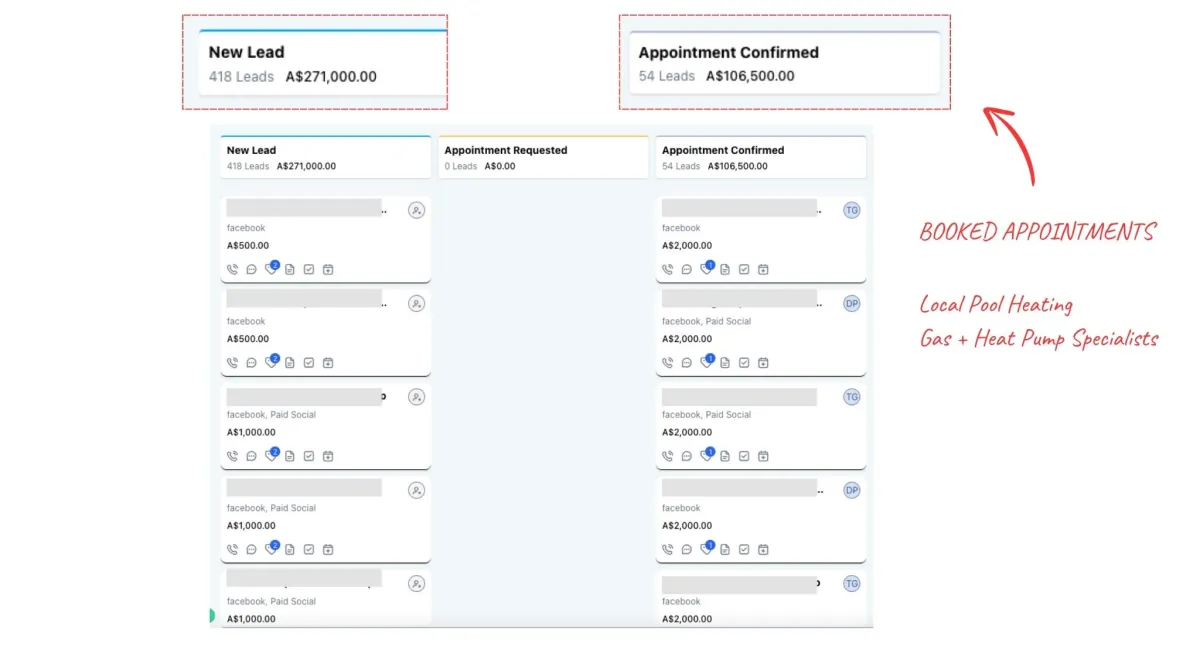Open the notes icon on the fourth New Lead card
Viewport: 1200px width, 657px height.
tap(290, 549)
